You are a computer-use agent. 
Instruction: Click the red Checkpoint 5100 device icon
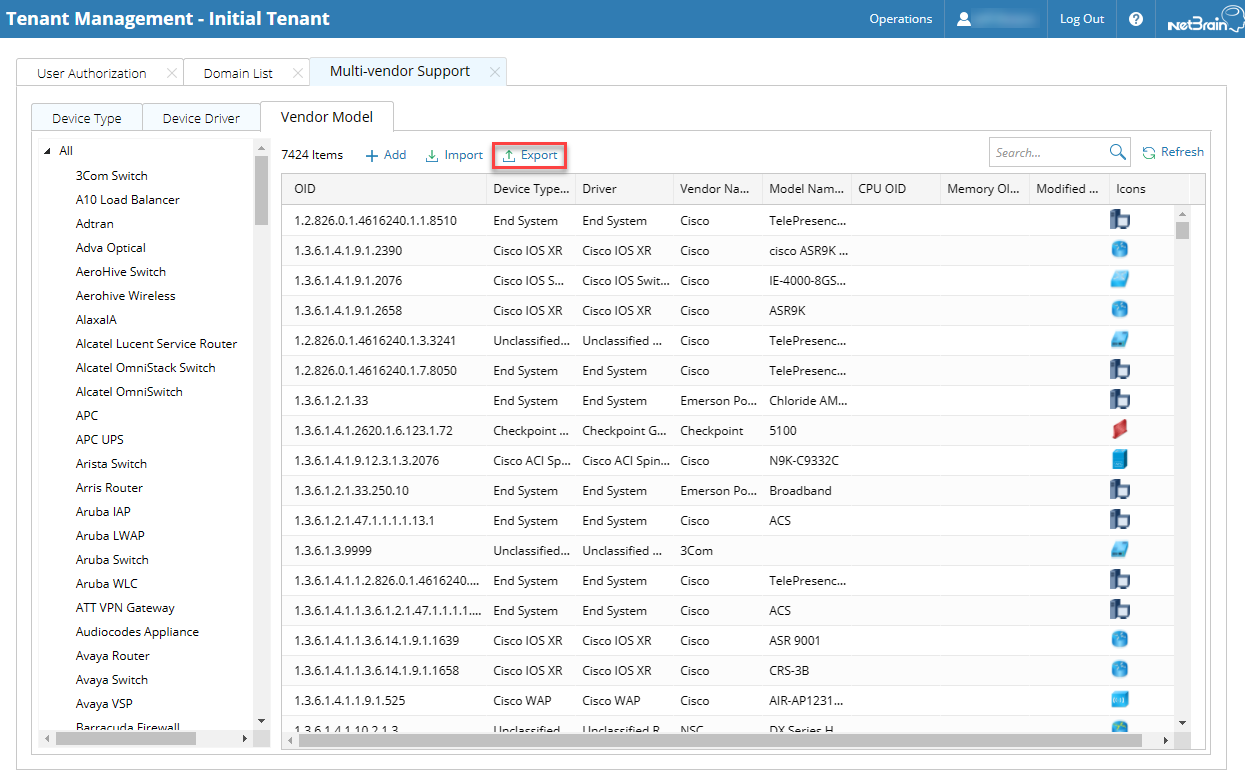coord(1119,428)
